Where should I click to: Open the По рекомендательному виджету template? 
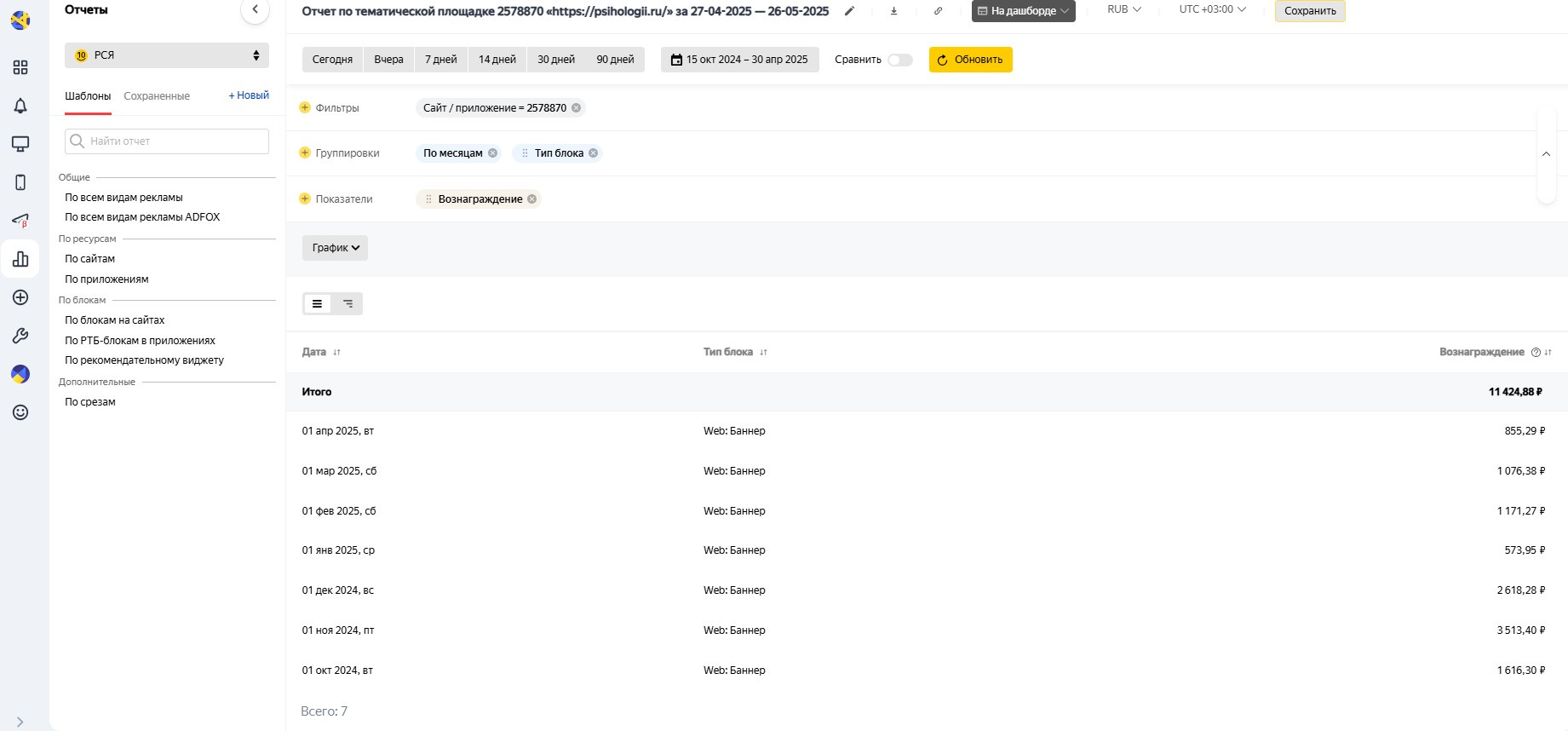(x=145, y=360)
